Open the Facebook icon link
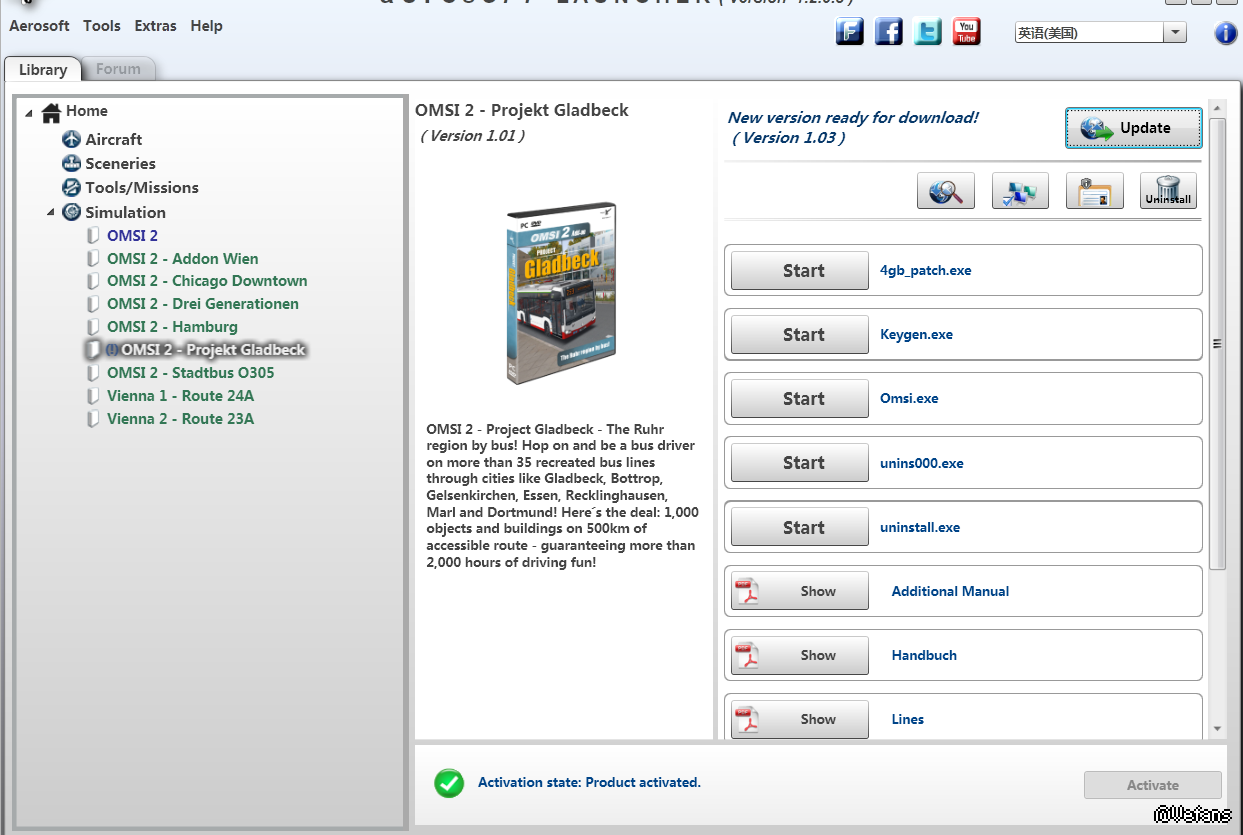Viewport: 1243px width, 835px height. coord(889,32)
